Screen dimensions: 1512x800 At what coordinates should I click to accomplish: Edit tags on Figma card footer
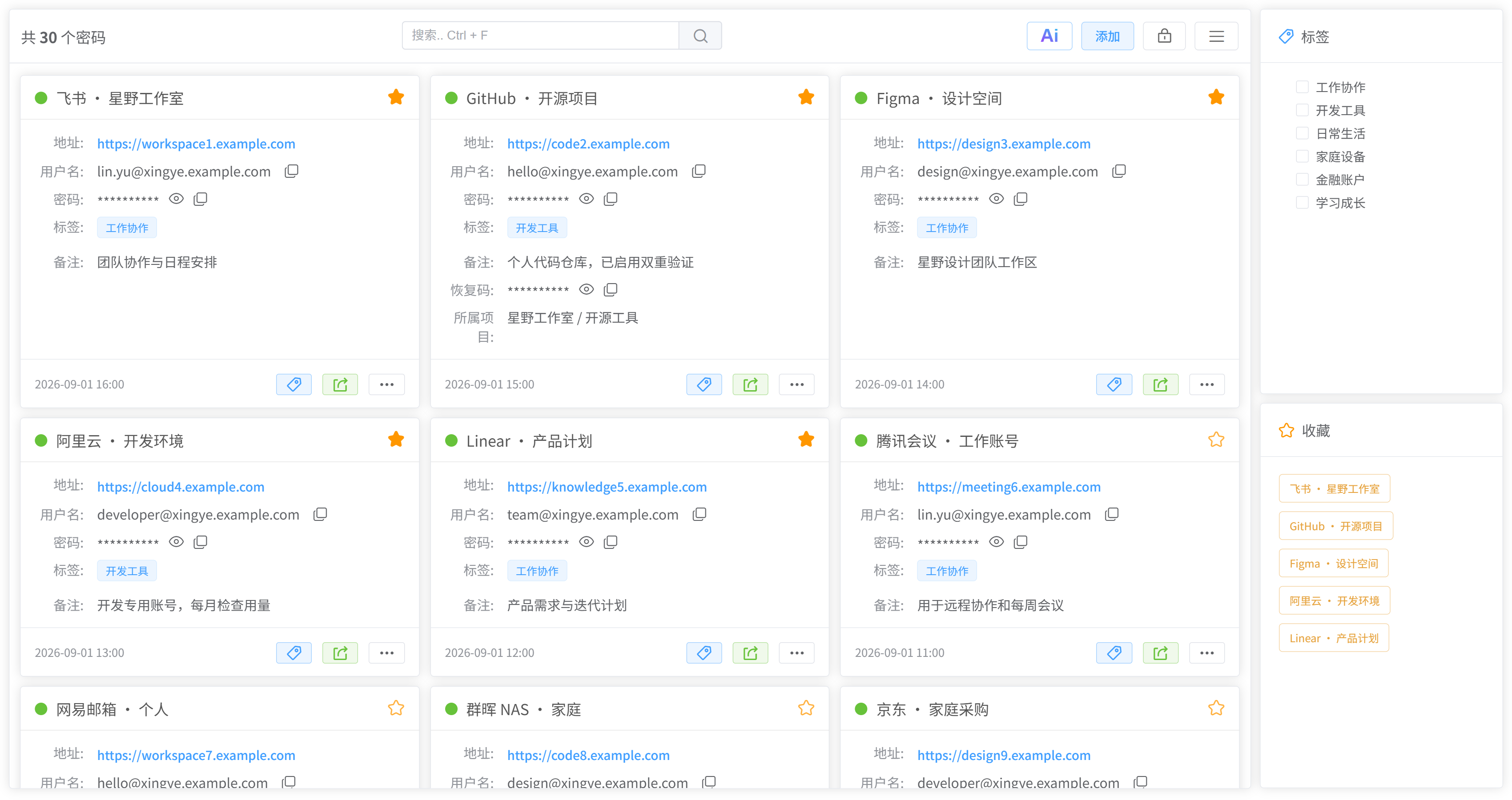tap(1114, 384)
